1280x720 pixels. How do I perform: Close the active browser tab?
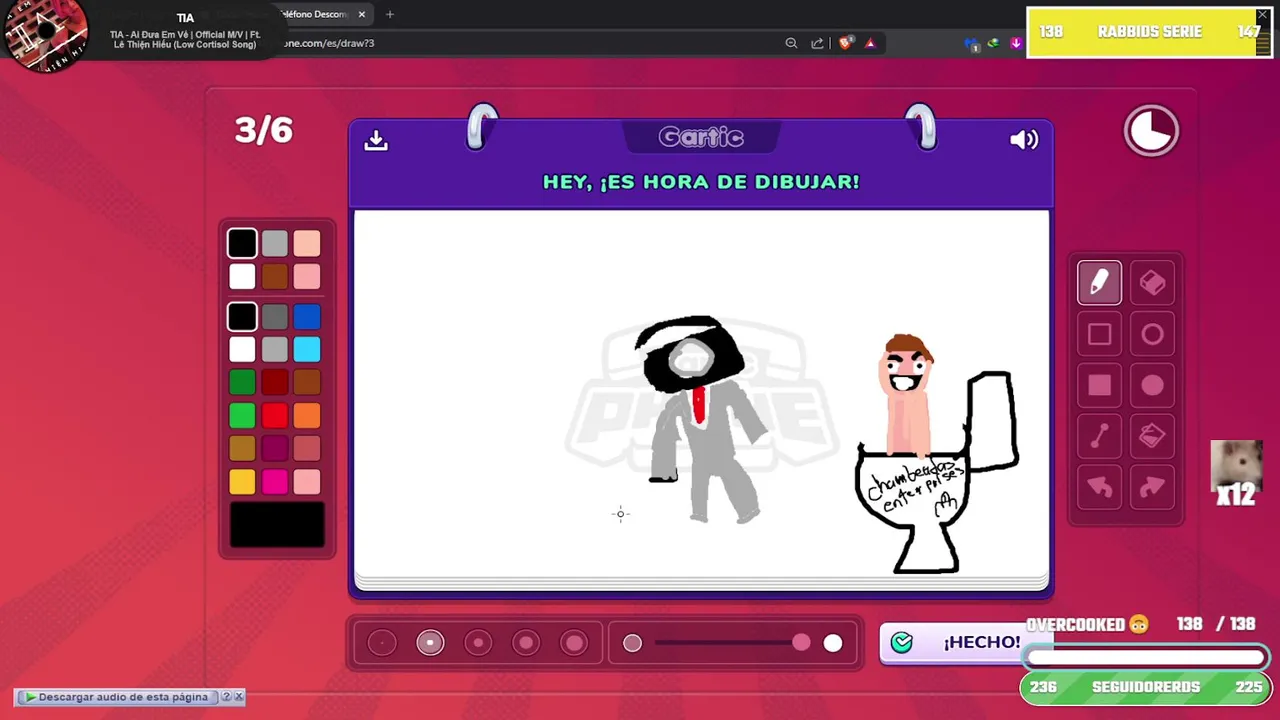tap(362, 14)
